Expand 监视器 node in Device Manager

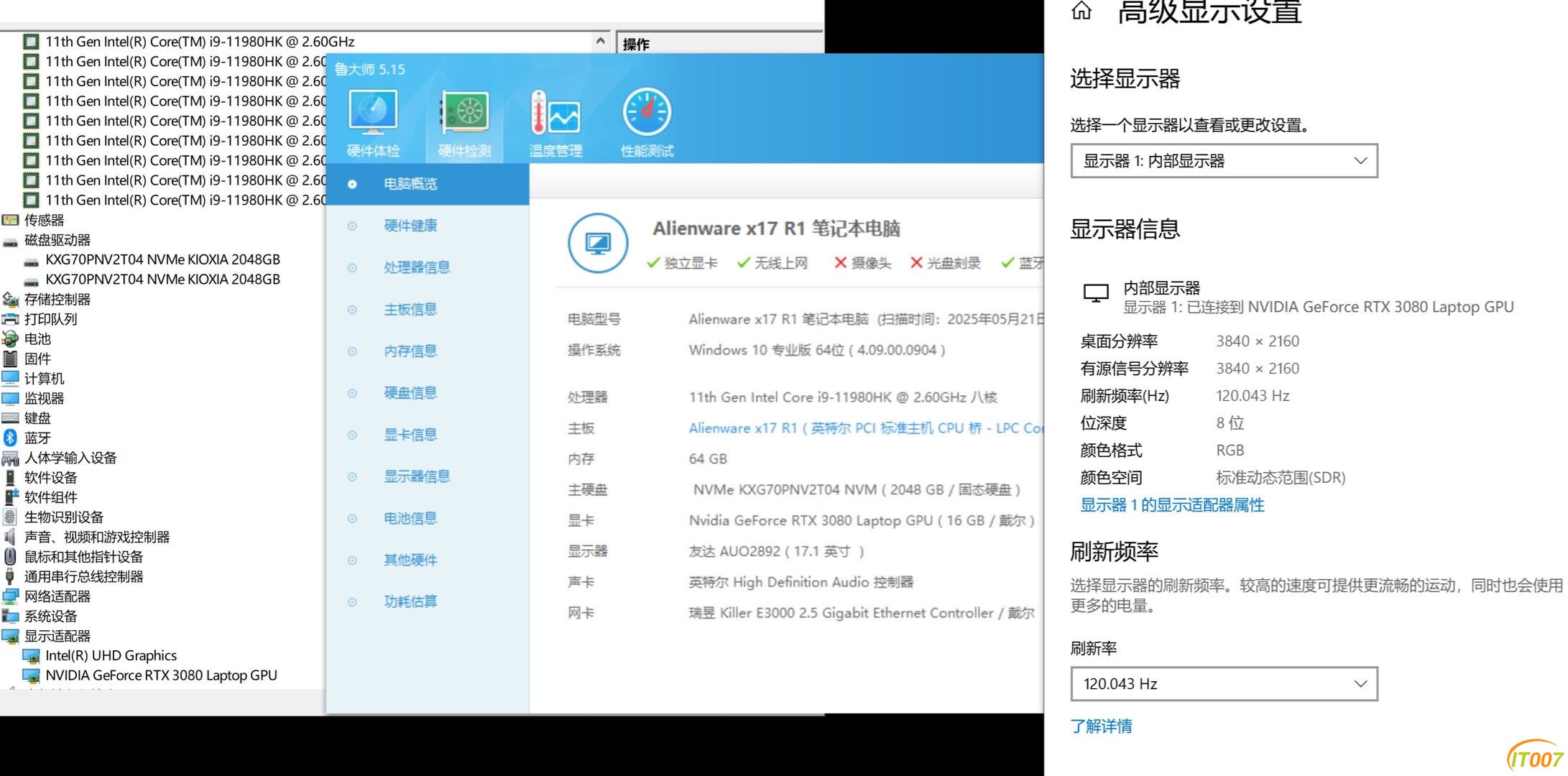pyautogui.click(x=44, y=398)
